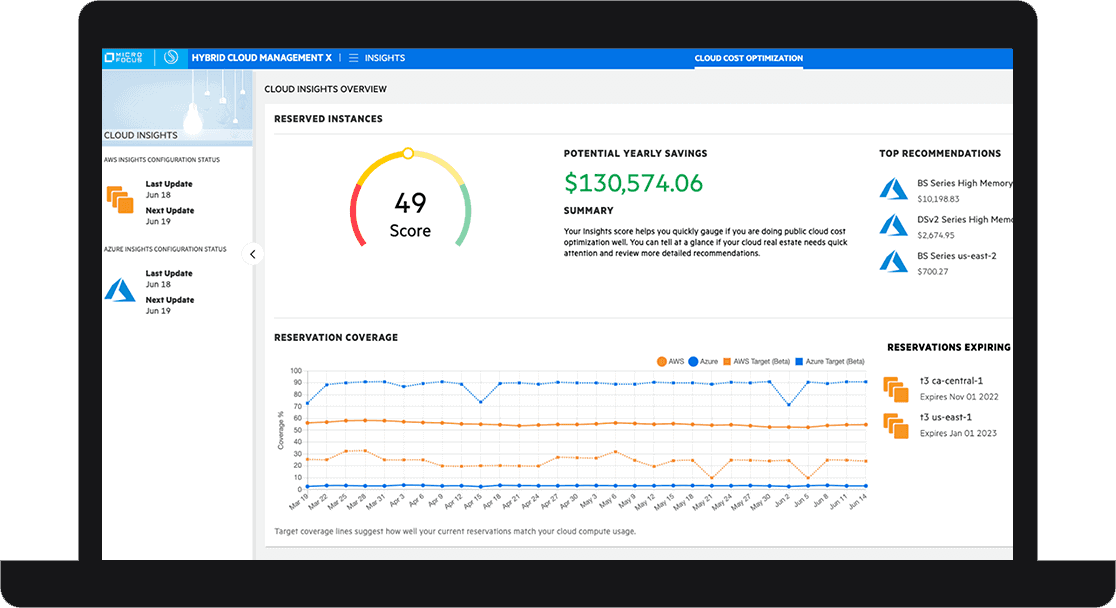Open t3 ca-central-1 expiring reservation
Image resolution: width=1116 pixels, height=608 pixels.
tap(951, 381)
